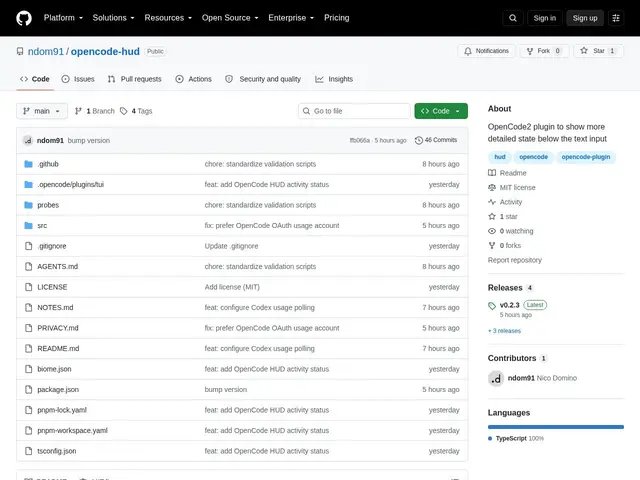Open the + 3 releases link
The image size is (640, 480).
click(x=504, y=331)
